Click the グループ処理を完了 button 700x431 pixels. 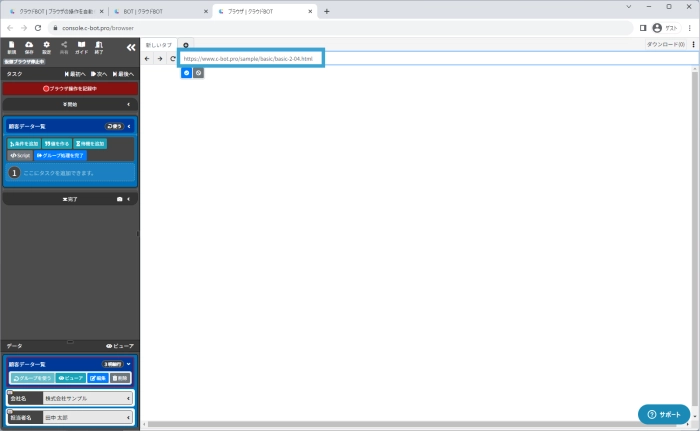coord(60,156)
